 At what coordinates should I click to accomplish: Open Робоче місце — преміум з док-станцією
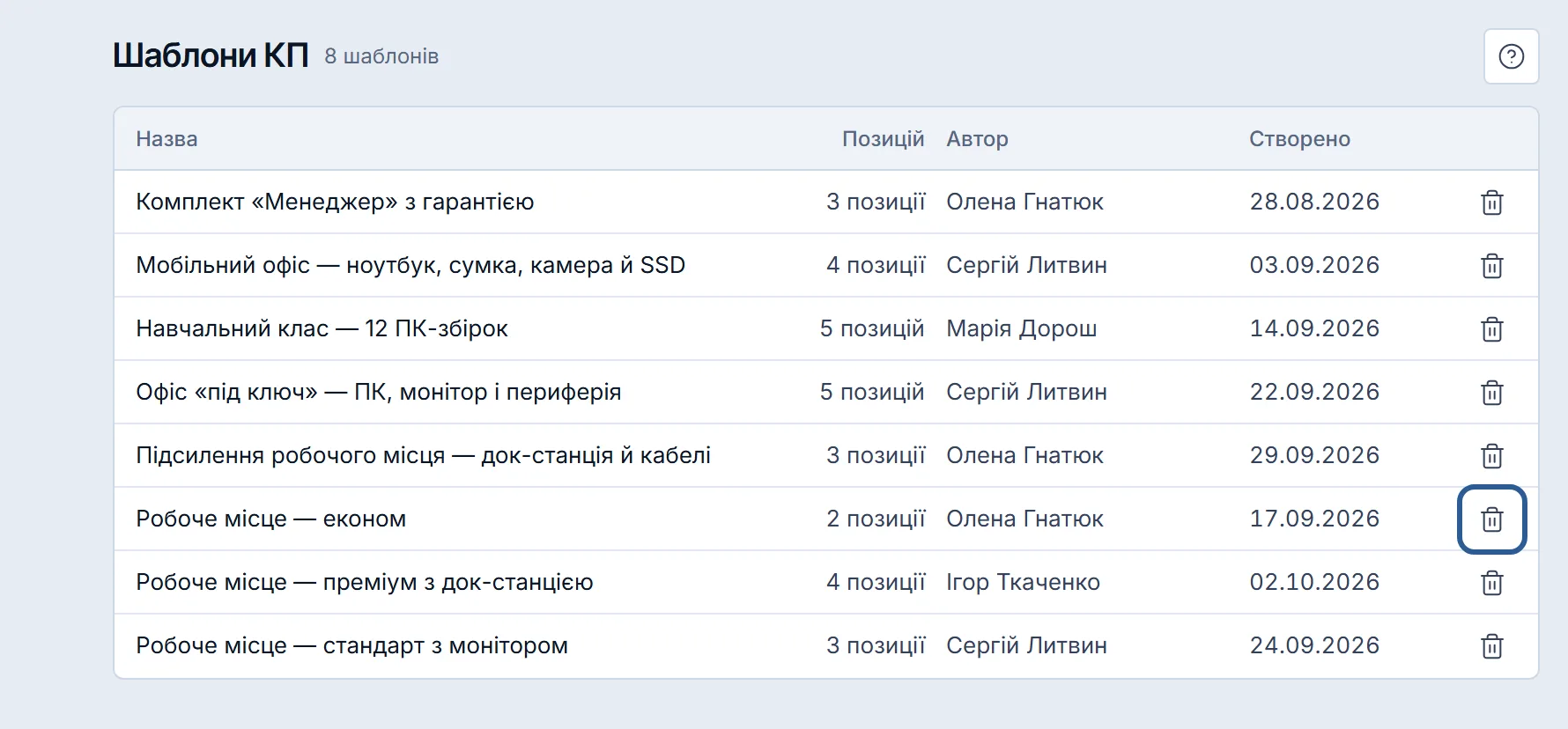click(x=365, y=582)
